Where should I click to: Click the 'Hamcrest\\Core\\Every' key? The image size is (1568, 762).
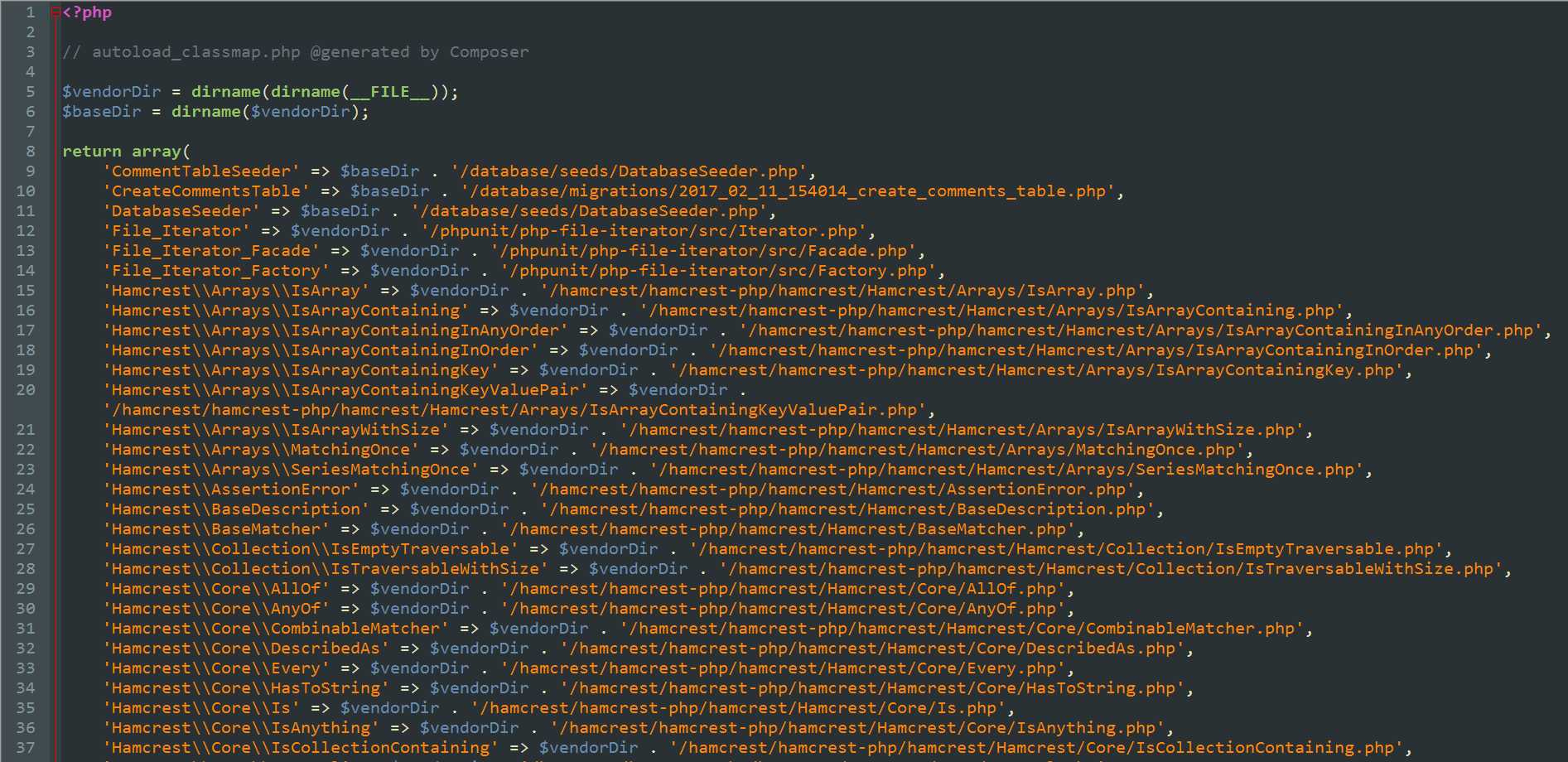(216, 668)
